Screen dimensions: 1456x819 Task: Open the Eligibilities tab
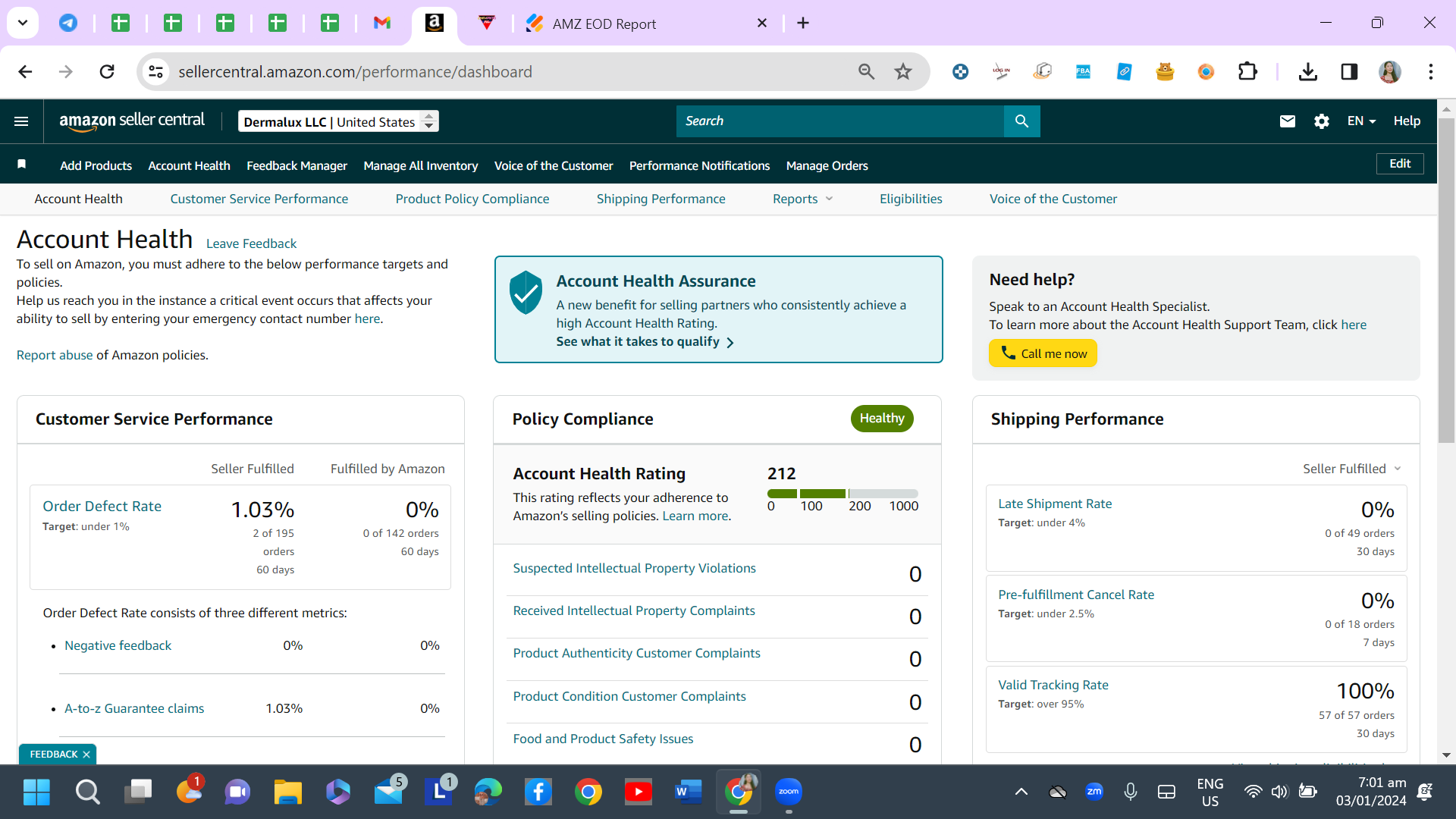[911, 199]
